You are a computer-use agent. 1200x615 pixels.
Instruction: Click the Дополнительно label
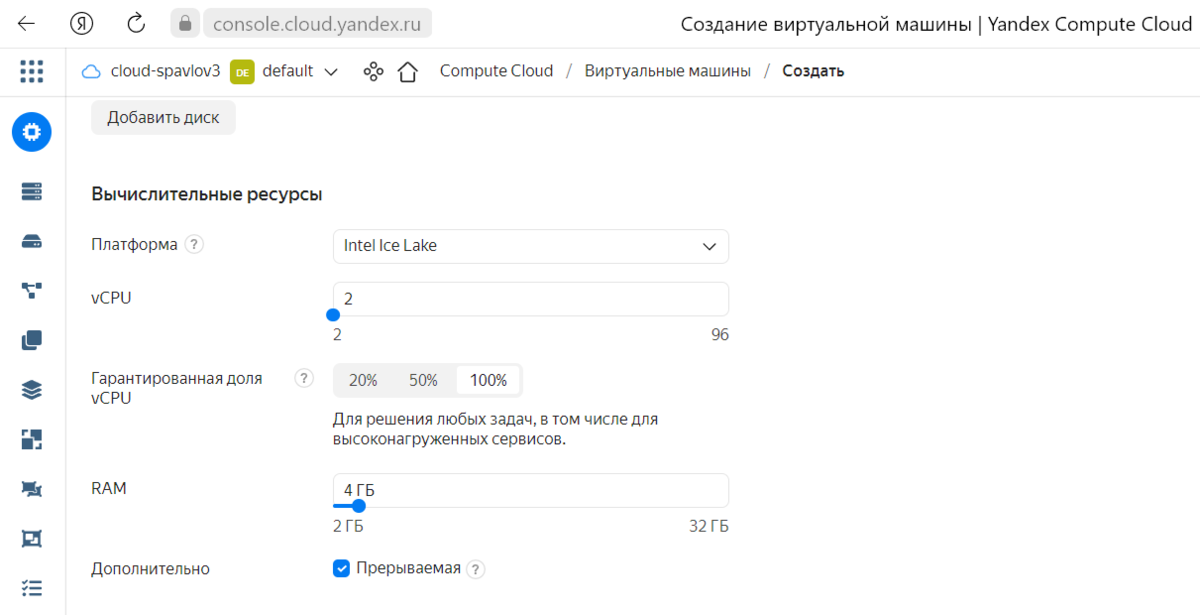tap(150, 569)
